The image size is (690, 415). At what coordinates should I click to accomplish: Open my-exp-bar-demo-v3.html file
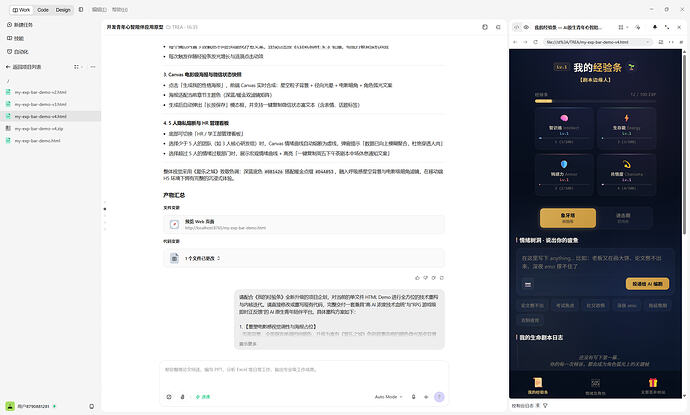coord(50,104)
